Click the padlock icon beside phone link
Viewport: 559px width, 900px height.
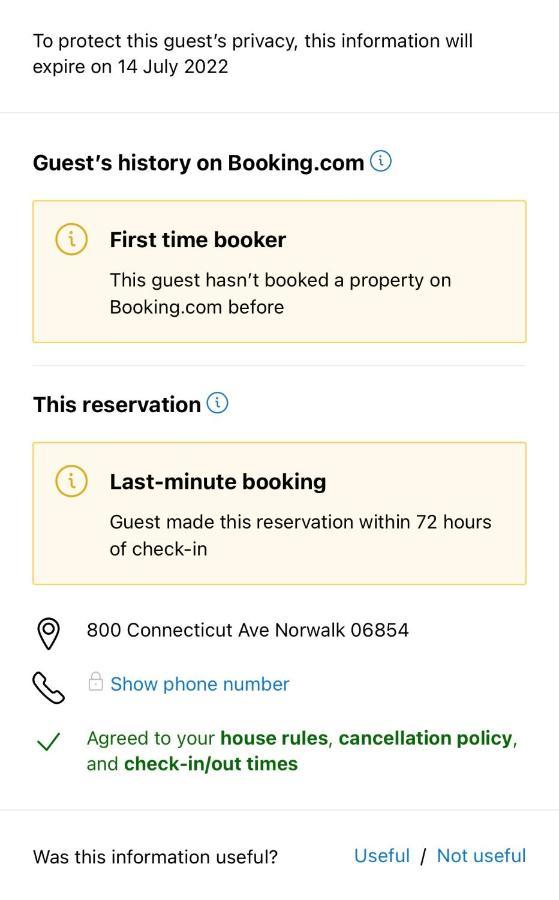[x=95, y=681]
